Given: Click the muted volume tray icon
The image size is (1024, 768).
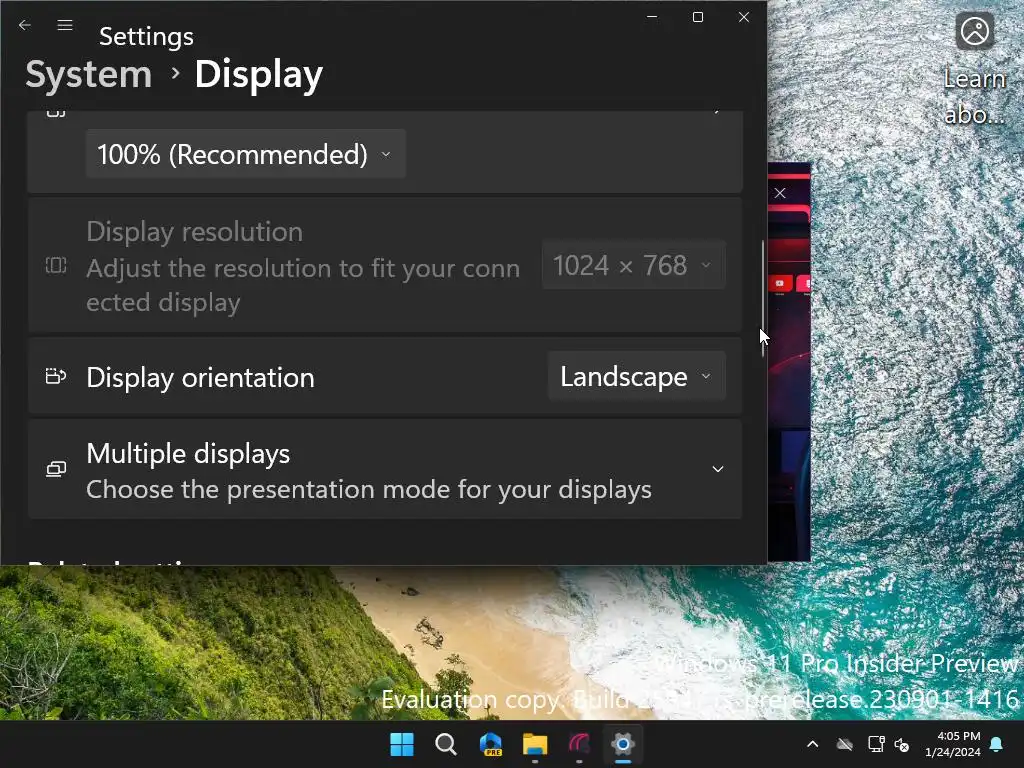Looking at the screenshot, I should [902, 744].
